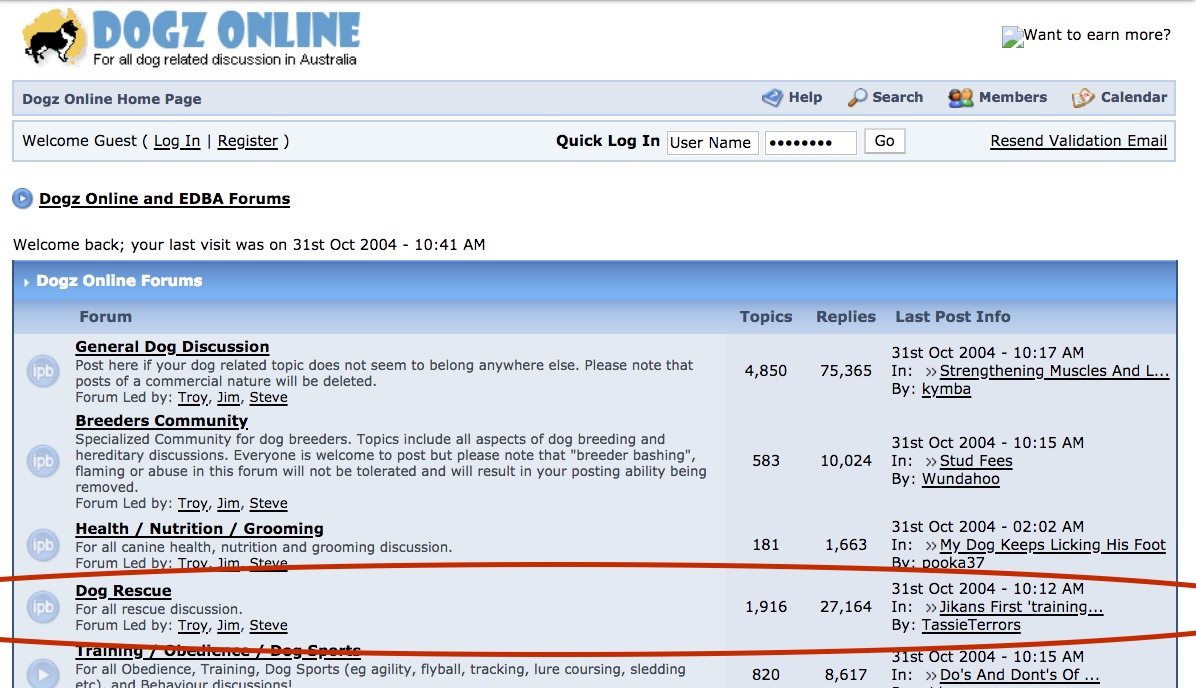Image resolution: width=1196 pixels, height=688 pixels.
Task: Open the Calendar link
Action: point(1119,98)
